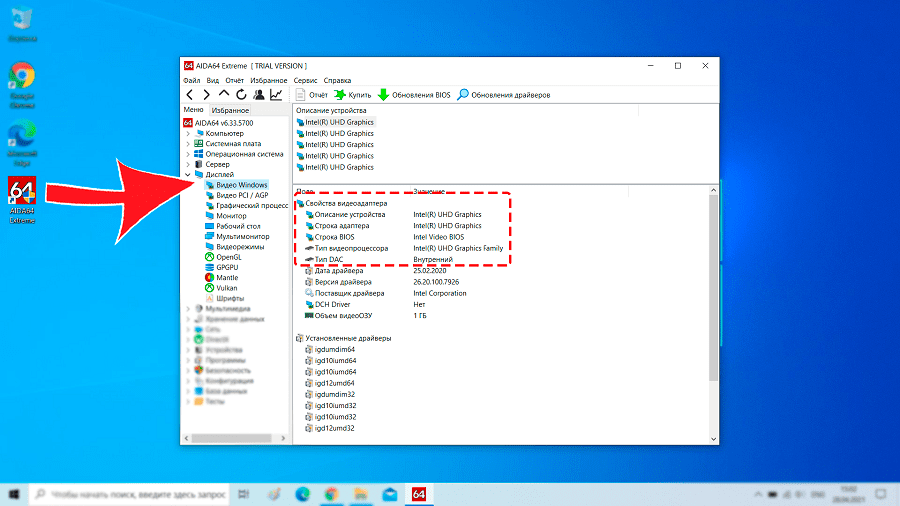The image size is (900, 506).
Task: Open the Вид menu
Action: (x=212, y=80)
